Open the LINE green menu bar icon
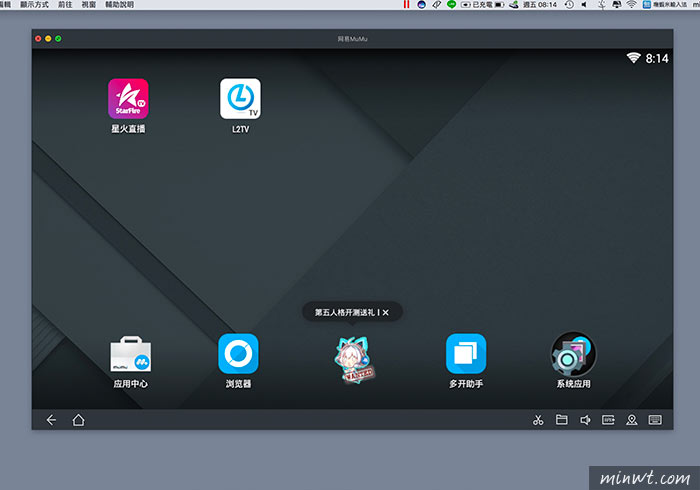This screenshot has height=490, width=700. [x=451, y=4]
